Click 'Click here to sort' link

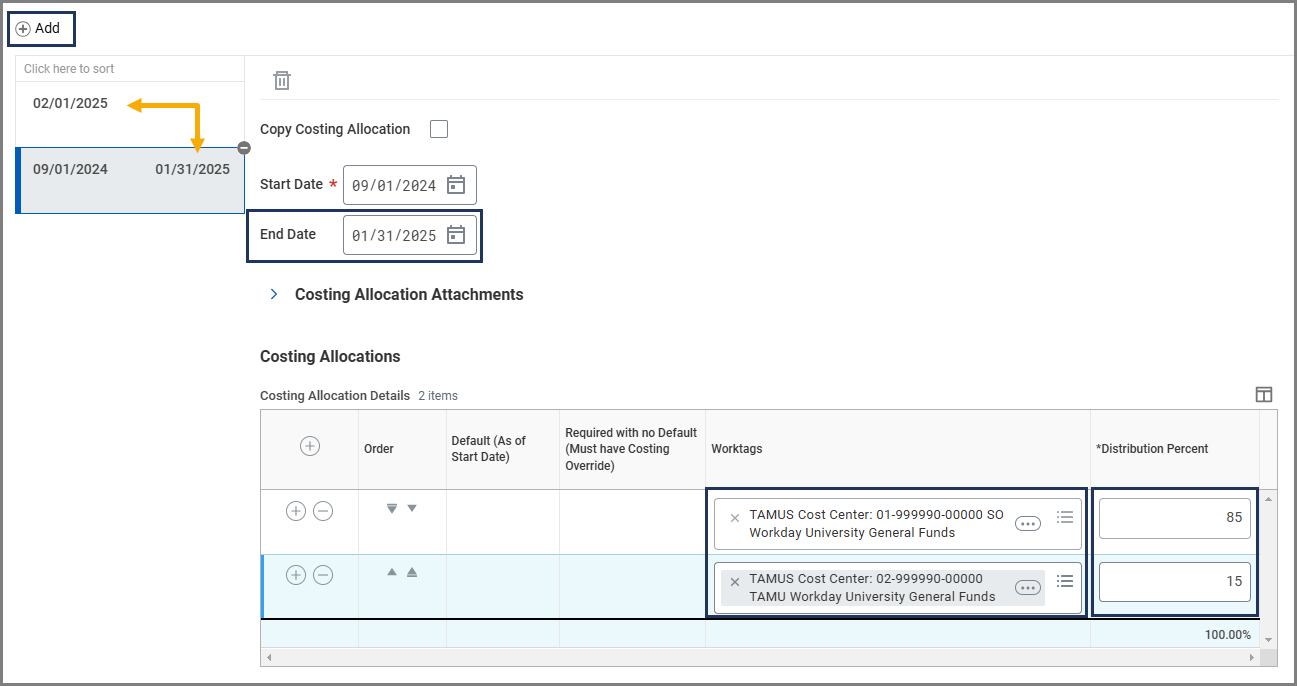[69, 69]
